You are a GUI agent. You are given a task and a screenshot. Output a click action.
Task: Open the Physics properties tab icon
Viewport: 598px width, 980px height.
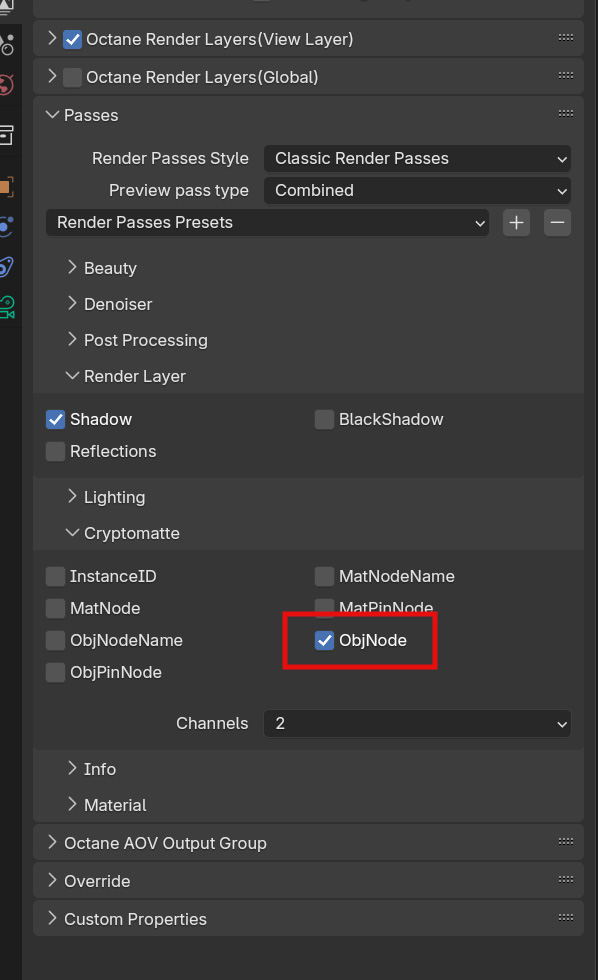(x=6, y=226)
